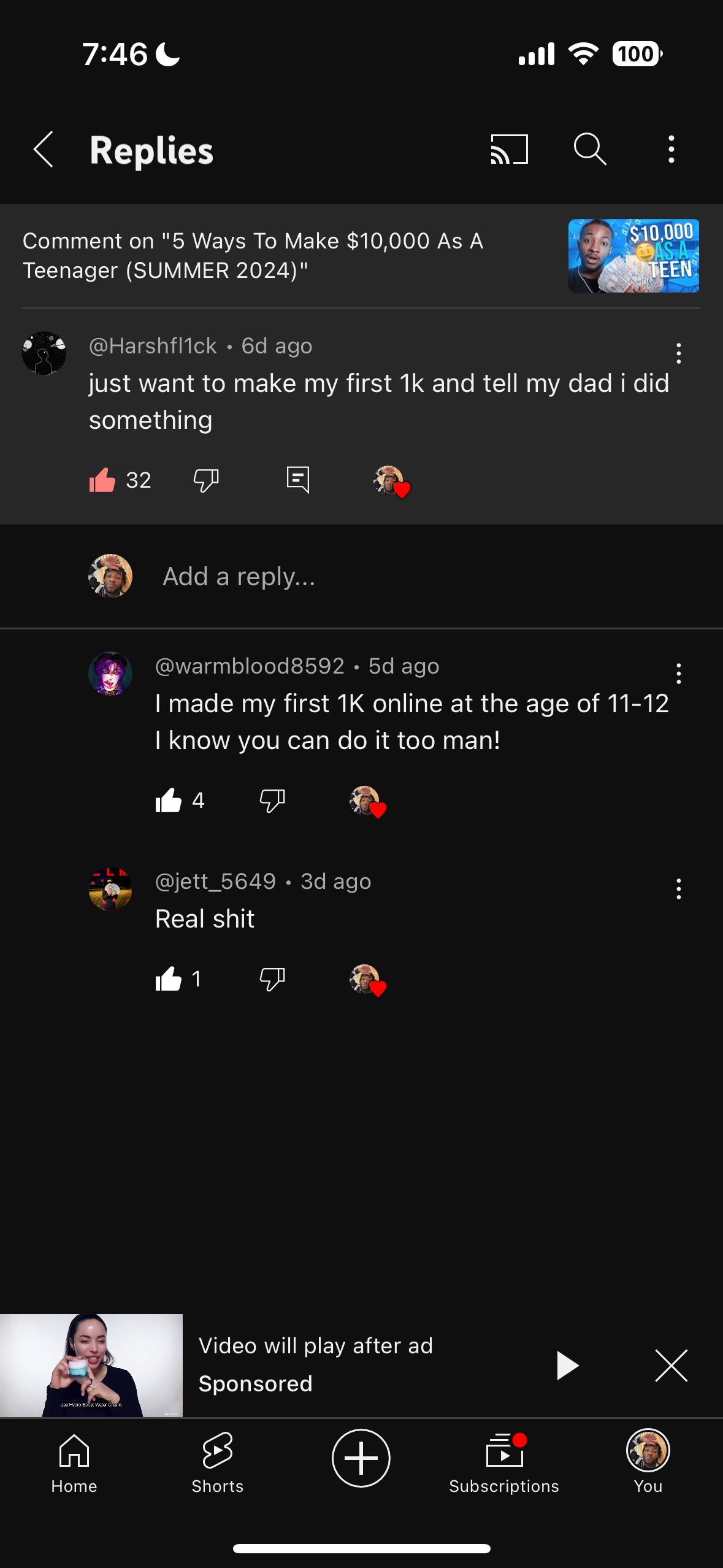Viewport: 723px width, 1568px height.
Task: Open more options in the top header
Action: (x=671, y=150)
